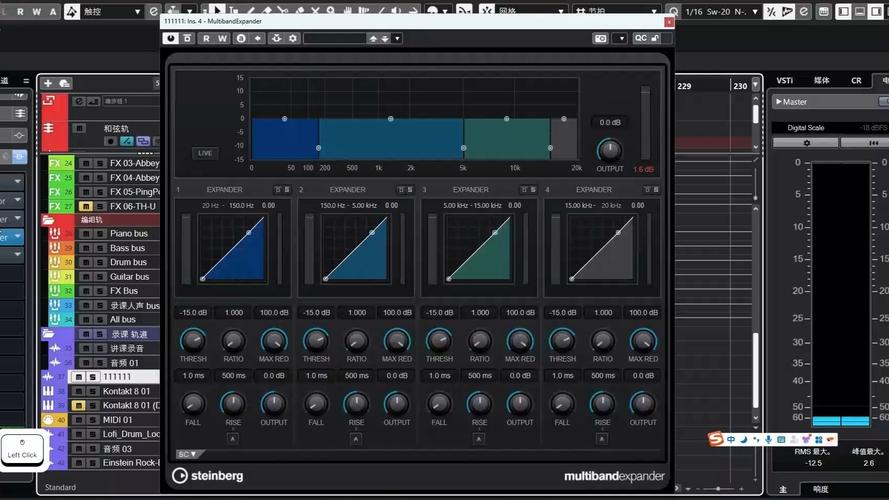The height and width of the screenshot is (500, 889).
Task: Click the plugin bypass button
Action: 186,38
